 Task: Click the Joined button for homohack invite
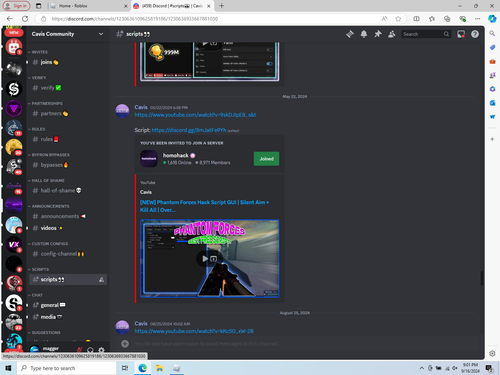pyautogui.click(x=266, y=159)
